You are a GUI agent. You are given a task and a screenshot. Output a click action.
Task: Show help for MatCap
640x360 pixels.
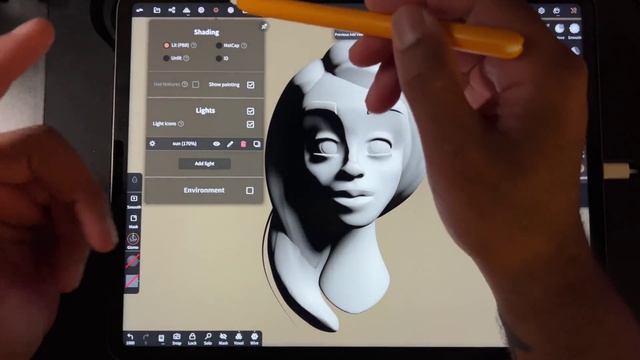(244, 46)
